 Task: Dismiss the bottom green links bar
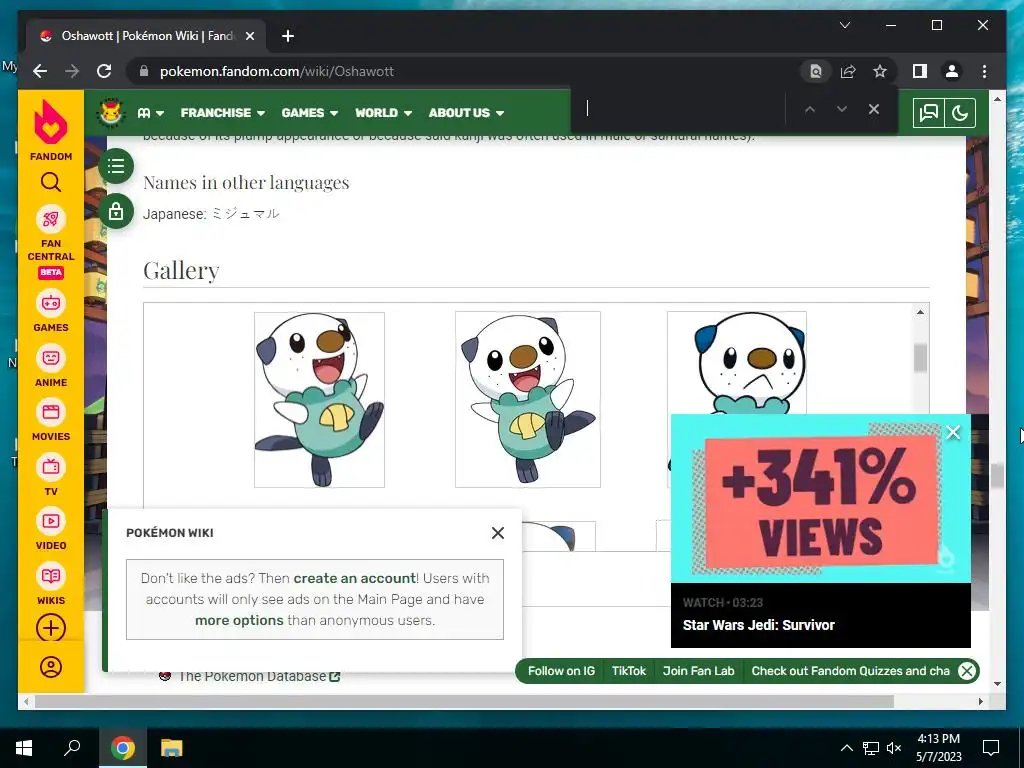coord(967,671)
